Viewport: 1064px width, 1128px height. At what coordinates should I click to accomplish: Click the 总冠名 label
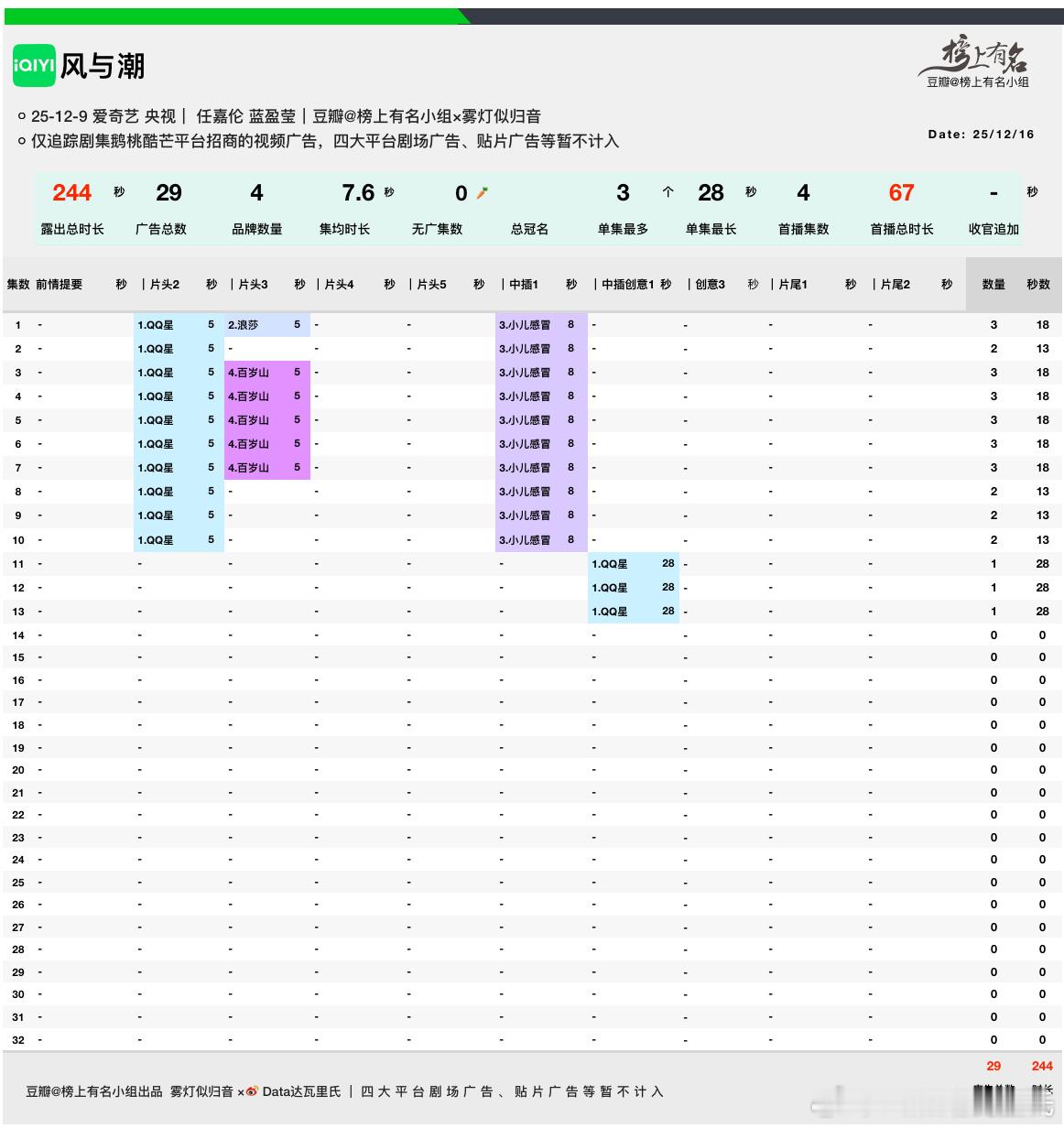point(529,229)
